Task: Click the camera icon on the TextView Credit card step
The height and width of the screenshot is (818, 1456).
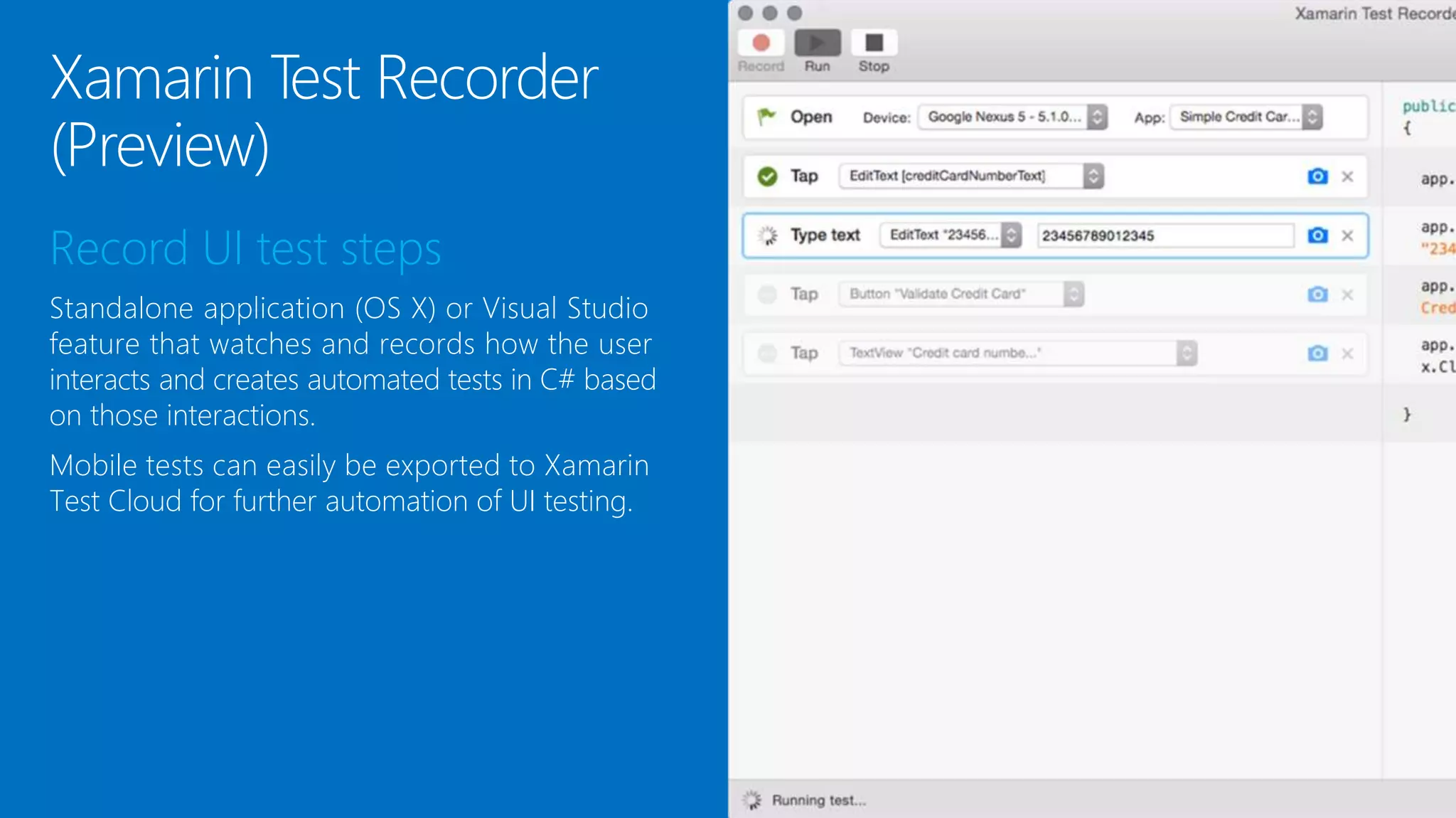Action: pyautogui.click(x=1317, y=354)
